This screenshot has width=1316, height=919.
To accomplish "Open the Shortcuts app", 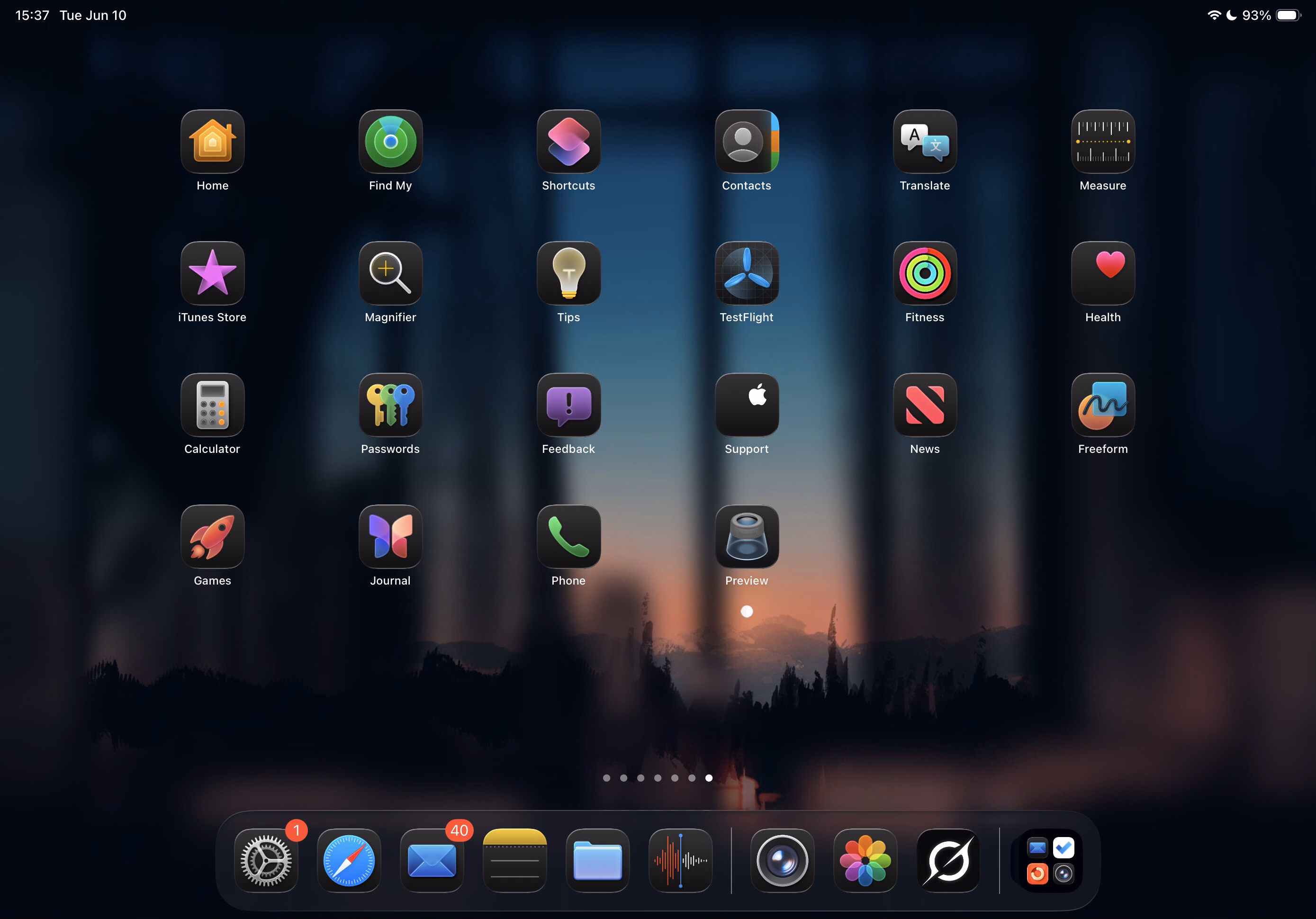I will coord(568,142).
